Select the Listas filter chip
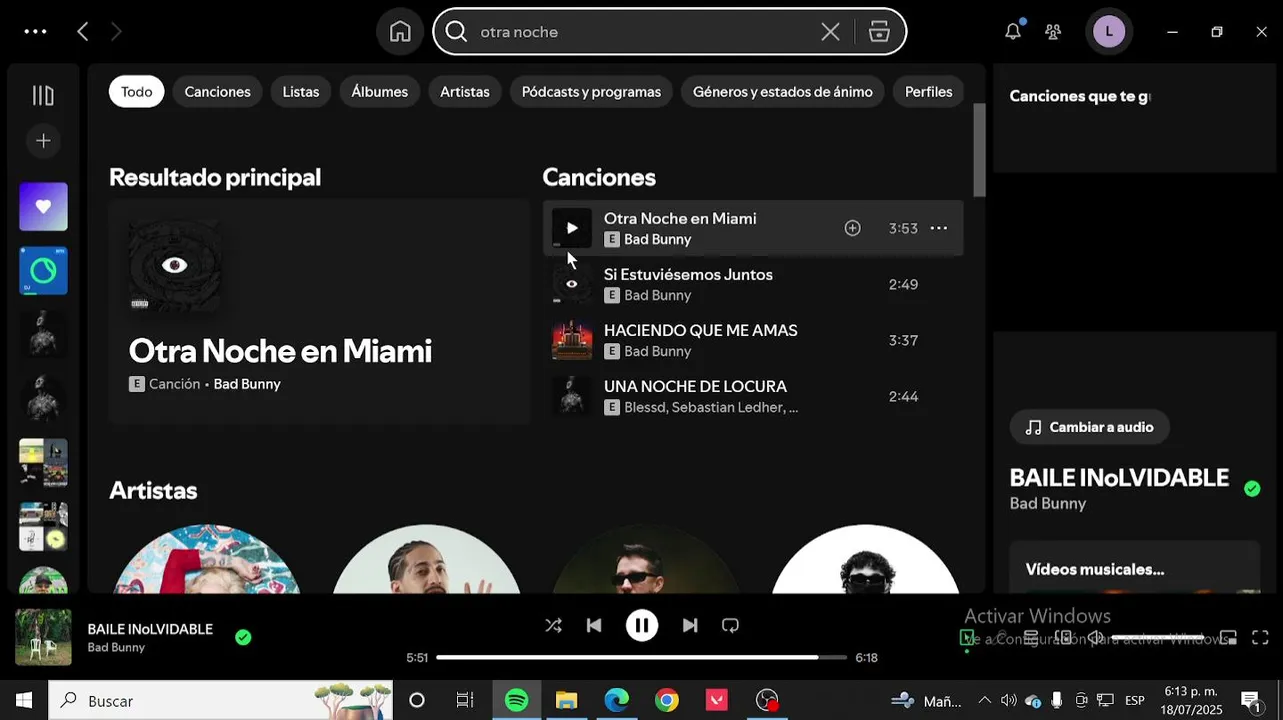The image size is (1283, 720). (x=301, y=92)
